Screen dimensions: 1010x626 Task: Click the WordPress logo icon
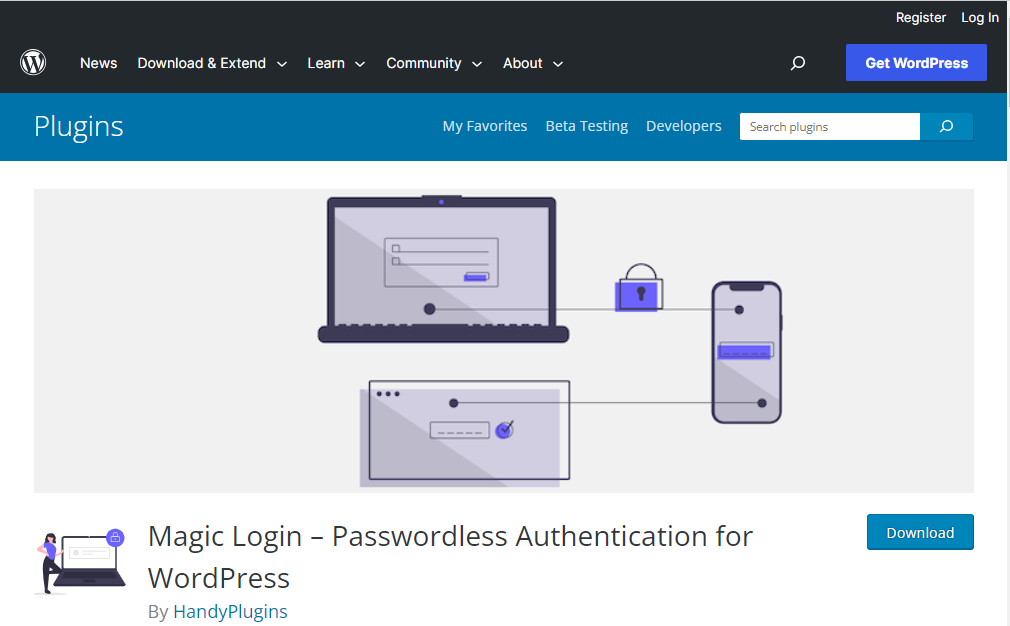point(33,62)
